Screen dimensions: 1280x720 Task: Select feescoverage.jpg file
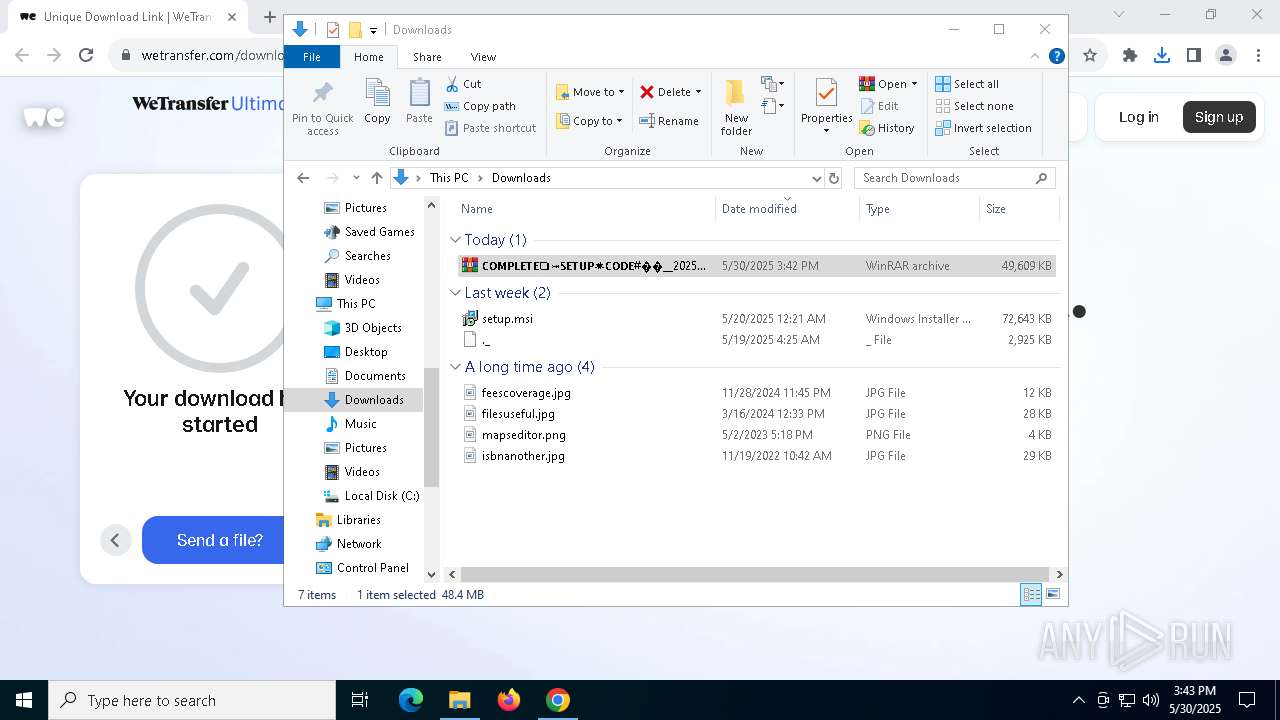coord(756,393)
